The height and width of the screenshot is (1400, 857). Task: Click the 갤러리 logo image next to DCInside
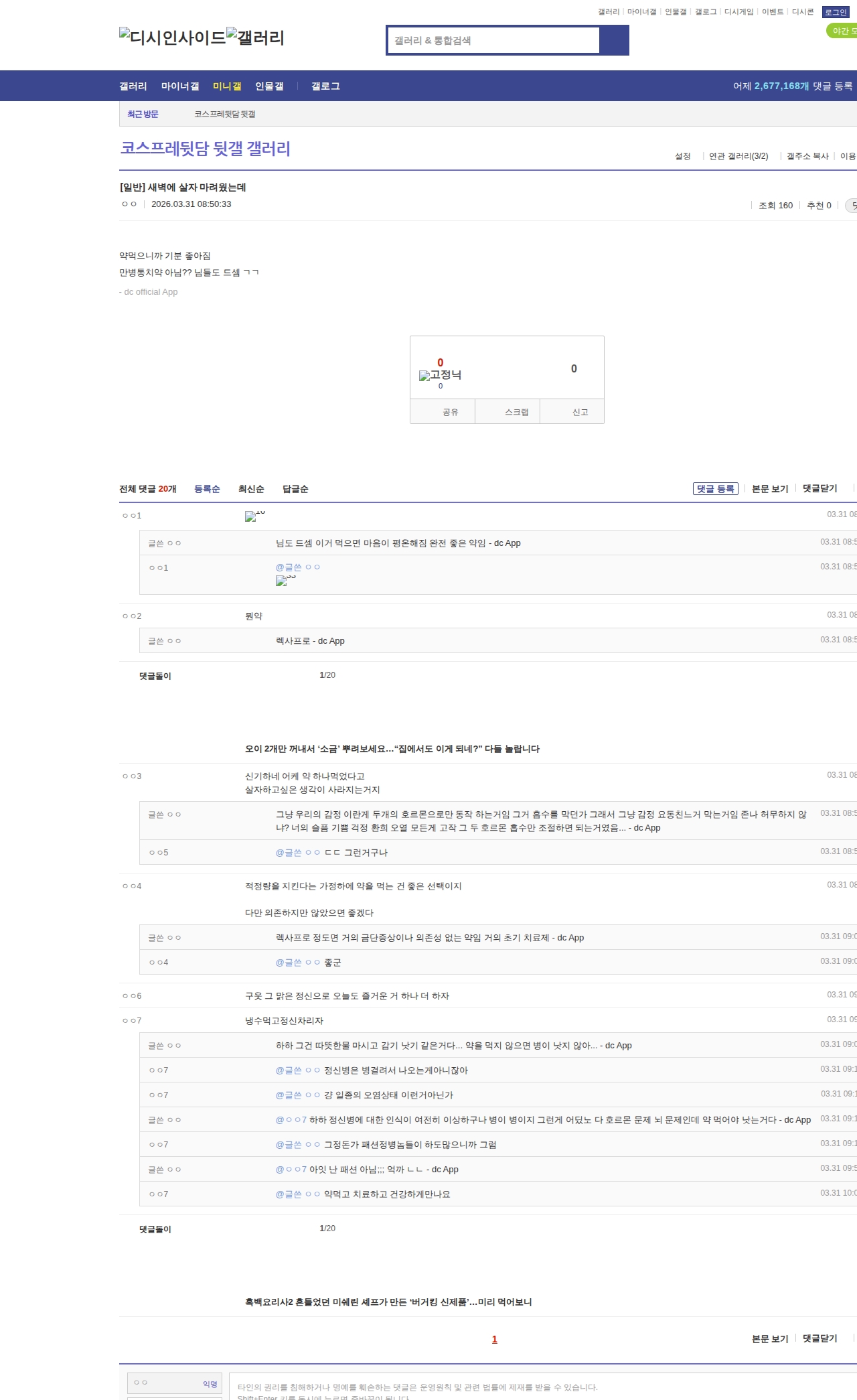(x=255, y=38)
